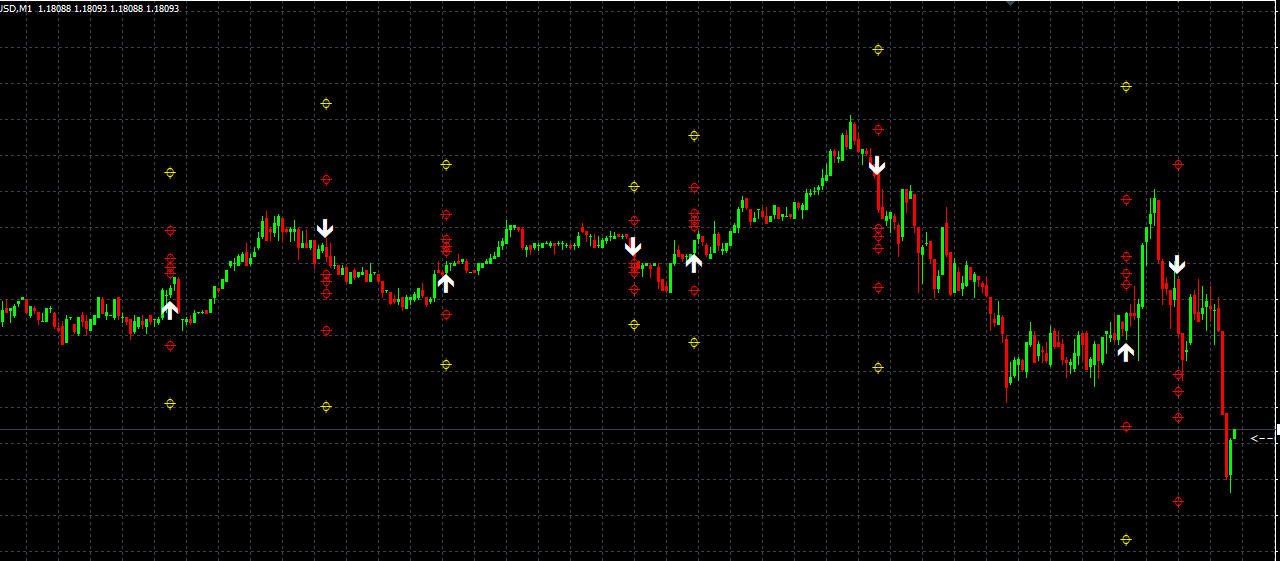Screen dimensions: 1280x561
Task: Click the first white down arrow from the left
Action: coord(325,229)
